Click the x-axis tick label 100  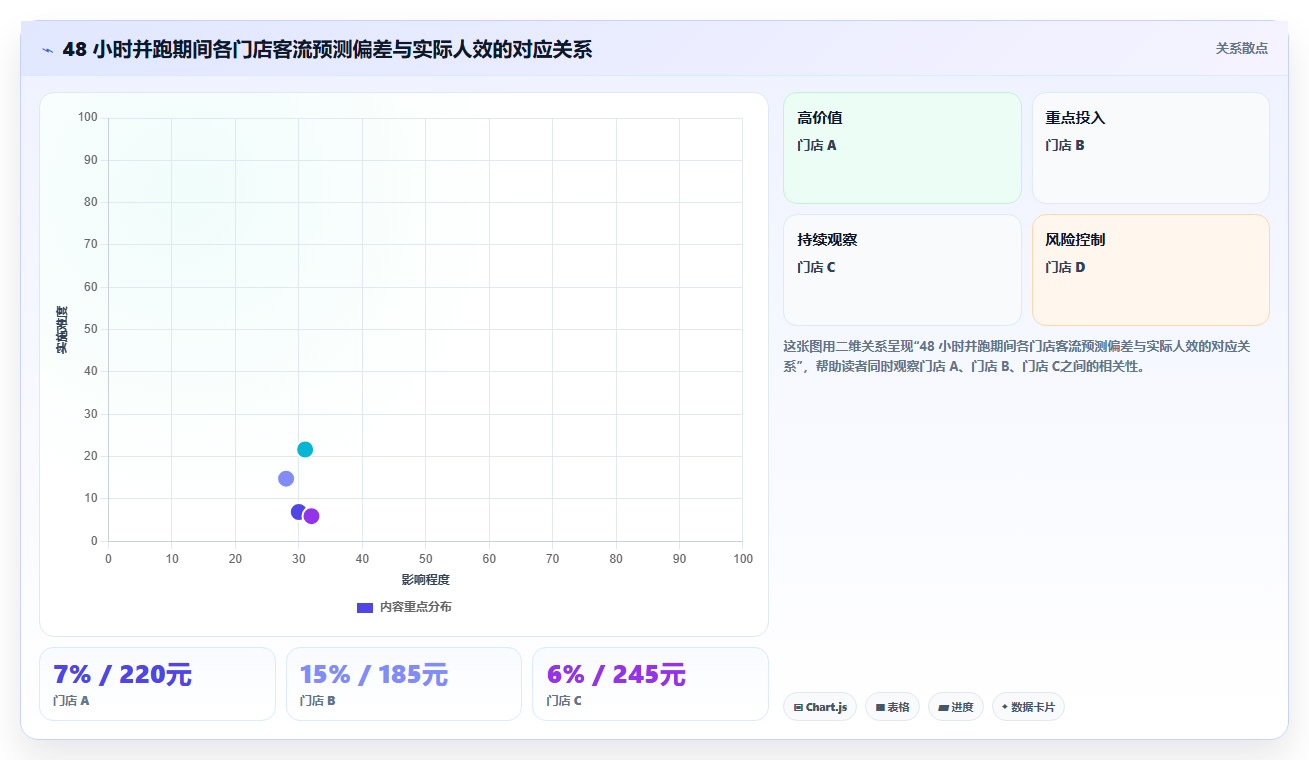pos(743,559)
